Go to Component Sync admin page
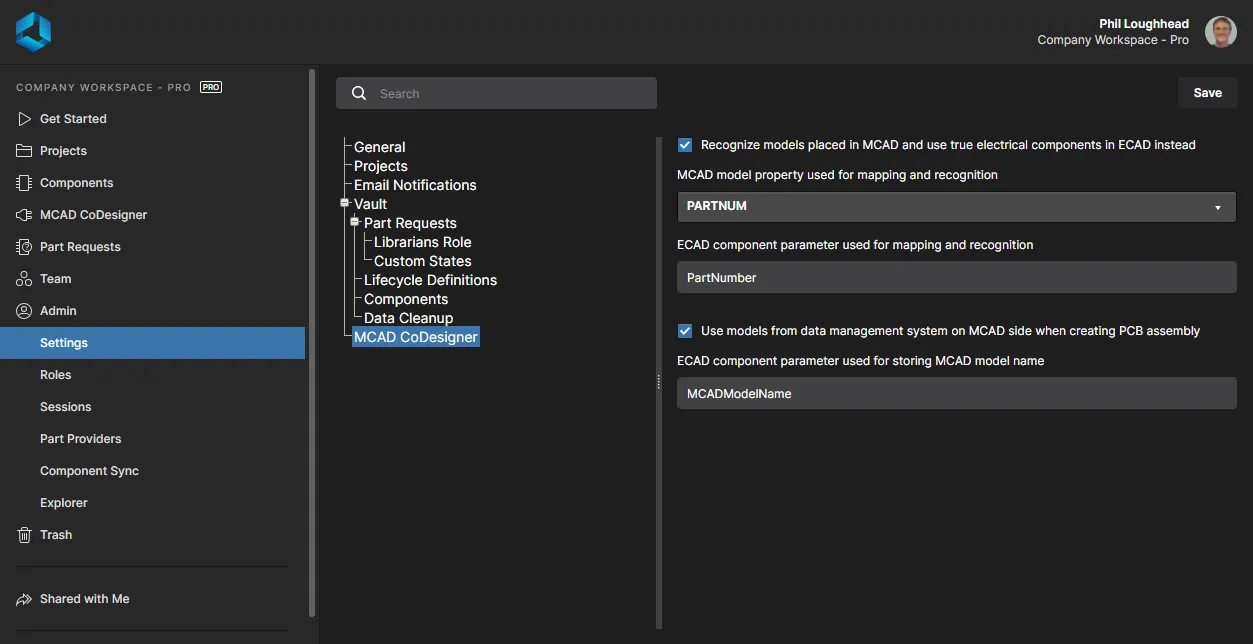 click(x=89, y=471)
